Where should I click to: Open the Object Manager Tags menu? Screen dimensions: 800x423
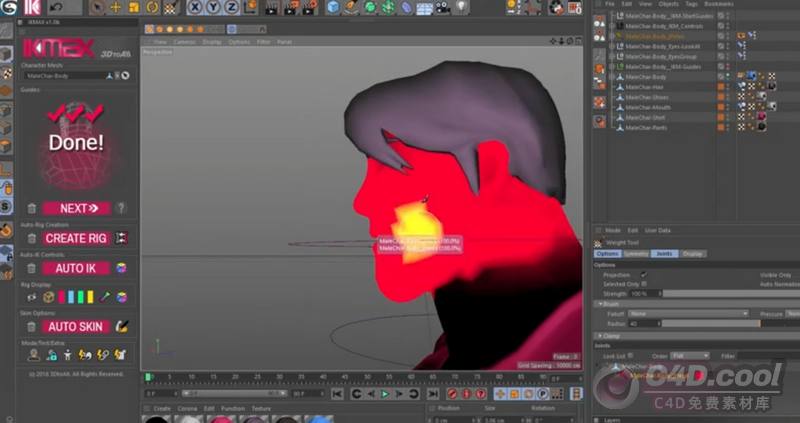click(x=691, y=4)
